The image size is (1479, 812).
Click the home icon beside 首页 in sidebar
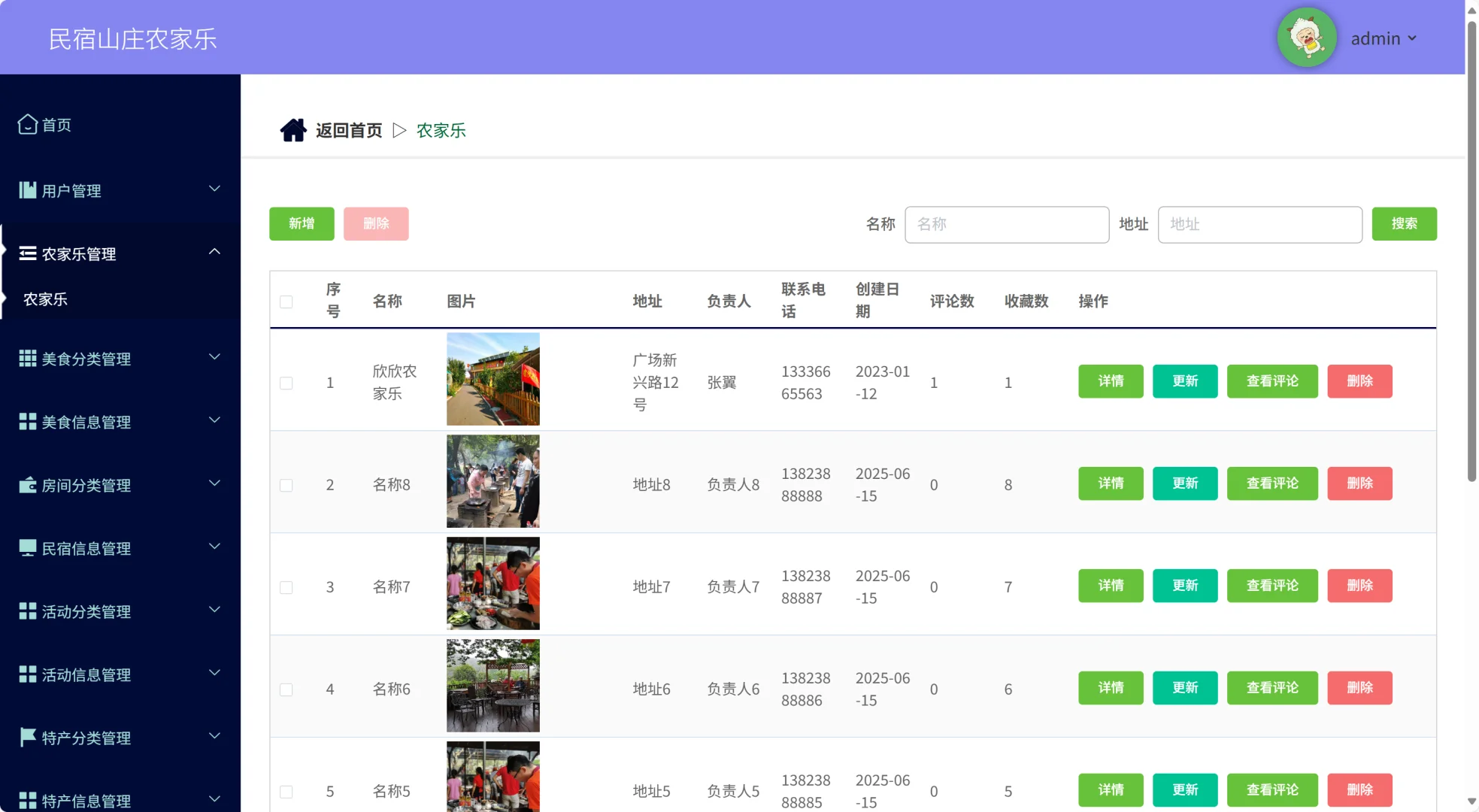[27, 124]
